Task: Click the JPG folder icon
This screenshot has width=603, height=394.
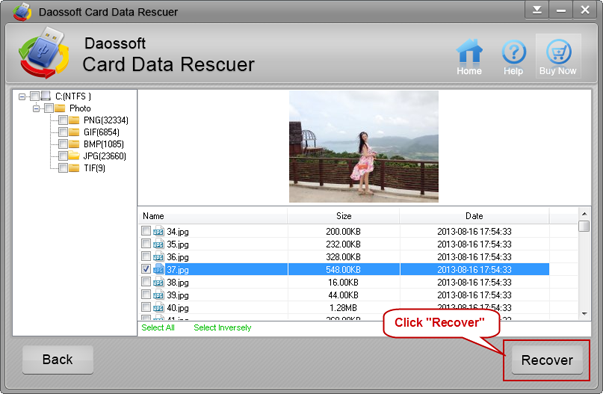Action: [x=73, y=156]
